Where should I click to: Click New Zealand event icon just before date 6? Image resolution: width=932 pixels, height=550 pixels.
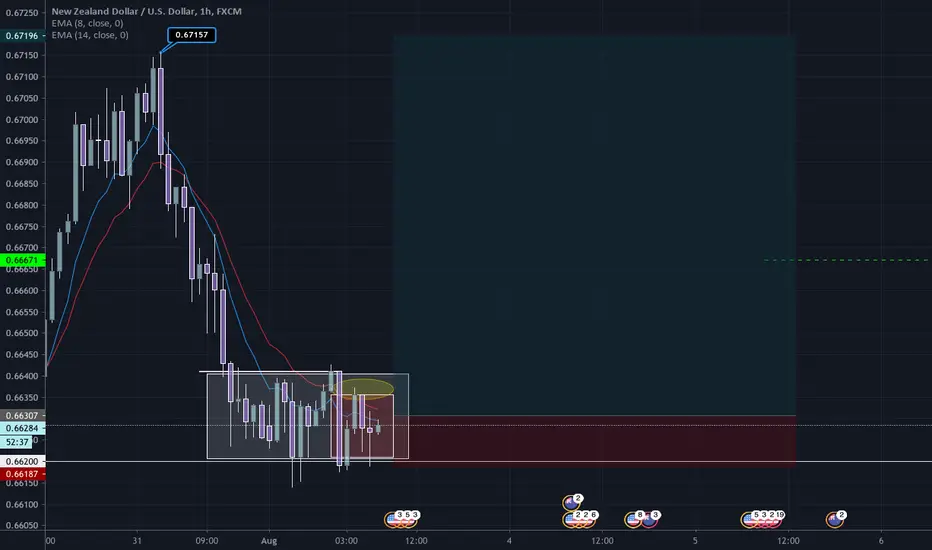tap(835, 519)
